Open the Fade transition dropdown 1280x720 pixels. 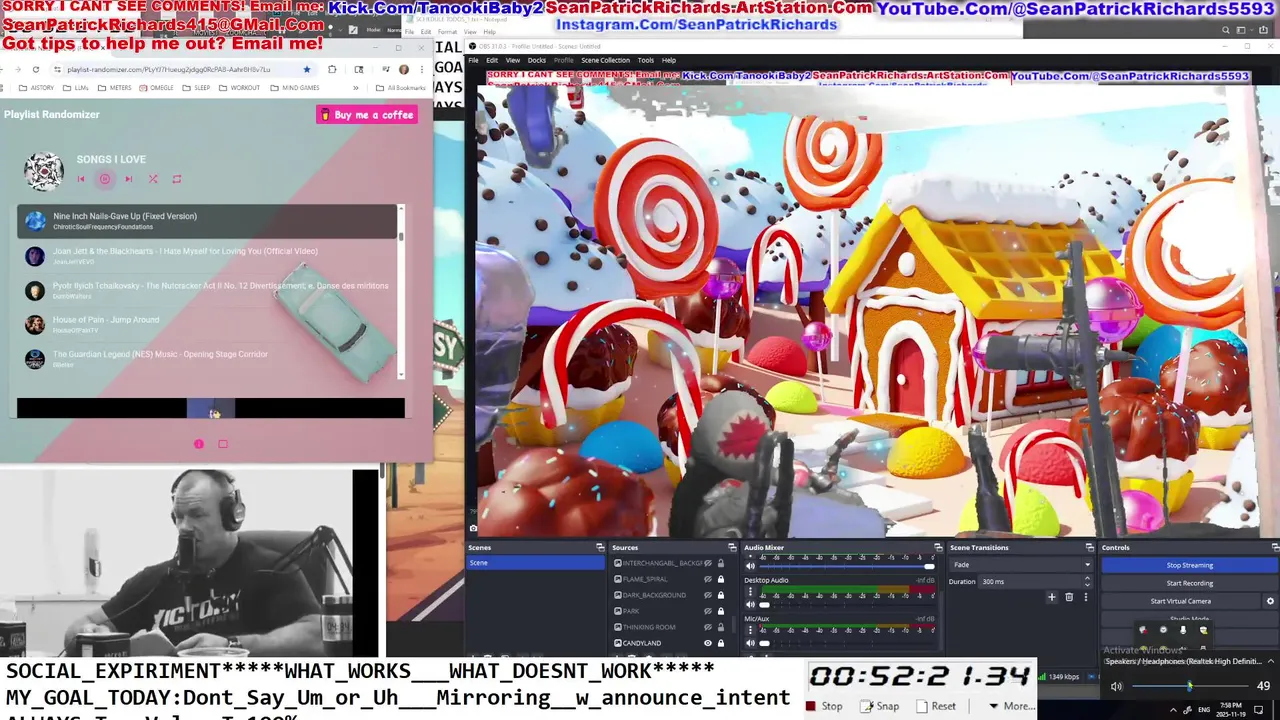[1020, 565]
